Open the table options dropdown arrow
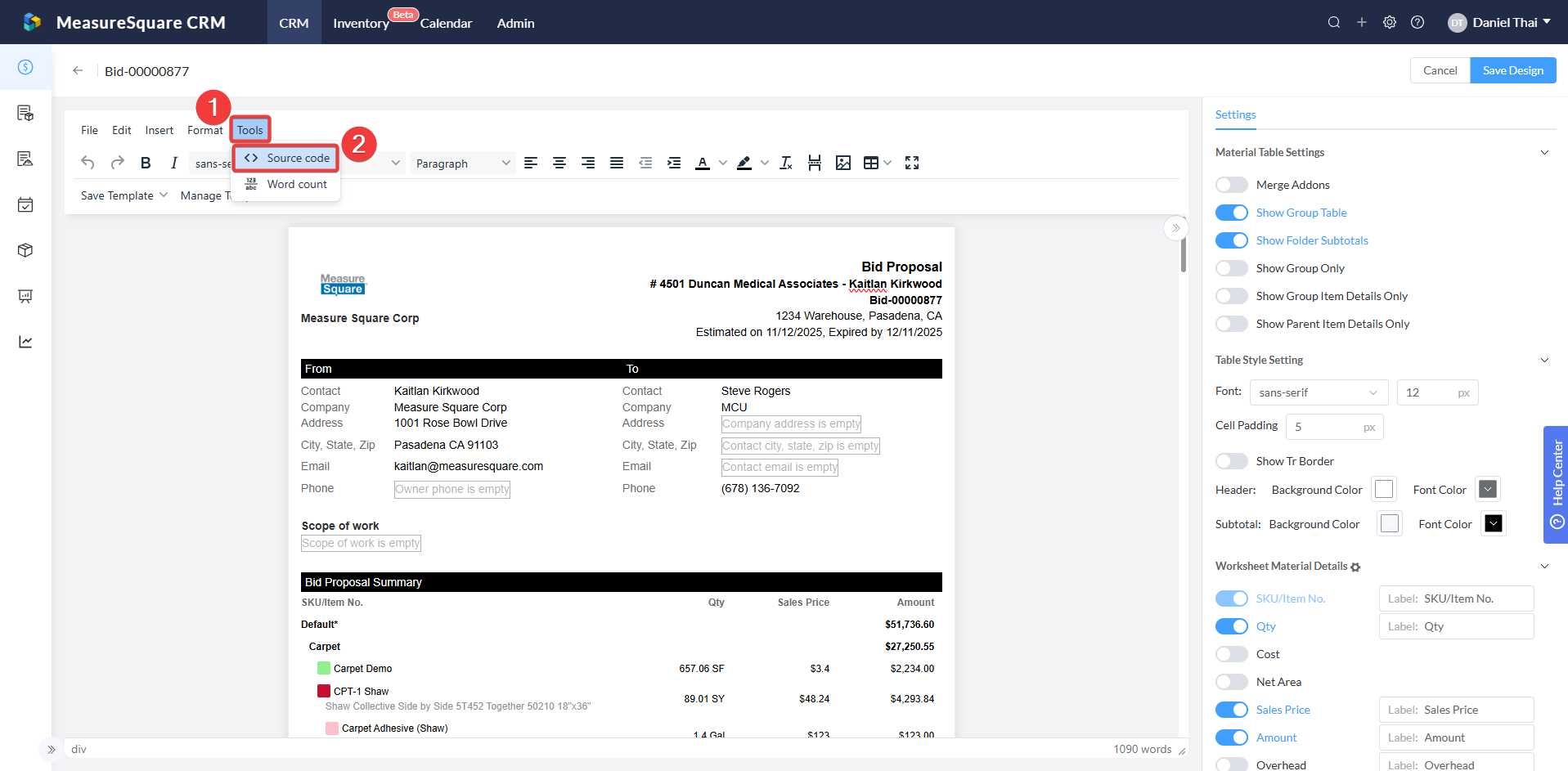The height and width of the screenshot is (771, 1568). pyautogui.click(x=887, y=163)
